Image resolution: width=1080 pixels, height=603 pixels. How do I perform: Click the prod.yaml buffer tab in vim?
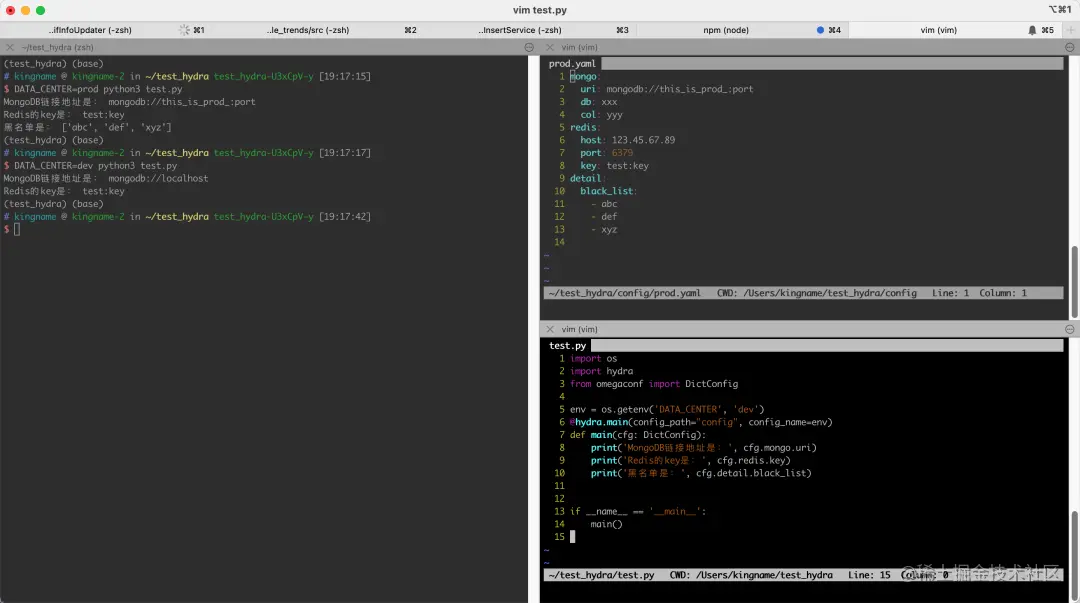[x=572, y=63]
